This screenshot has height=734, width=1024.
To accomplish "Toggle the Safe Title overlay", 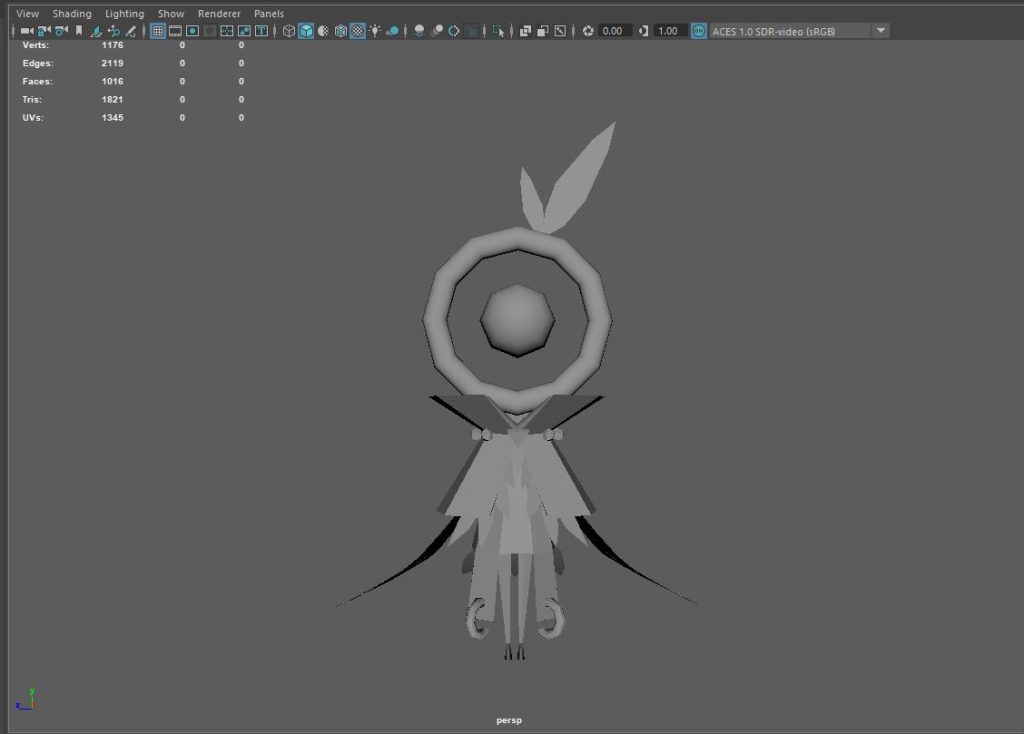I will point(261,31).
